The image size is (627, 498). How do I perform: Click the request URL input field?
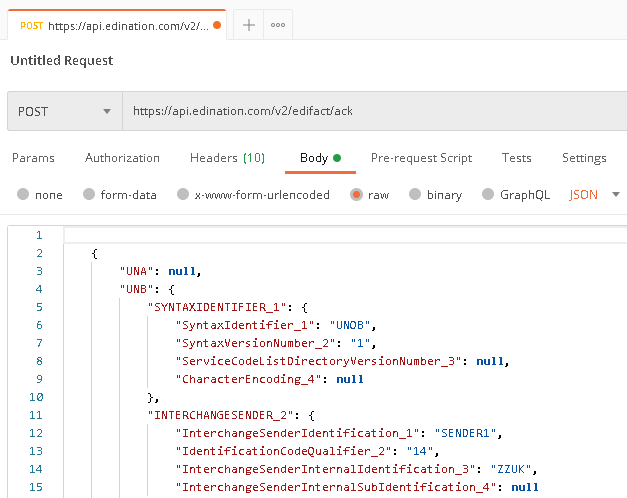375,111
